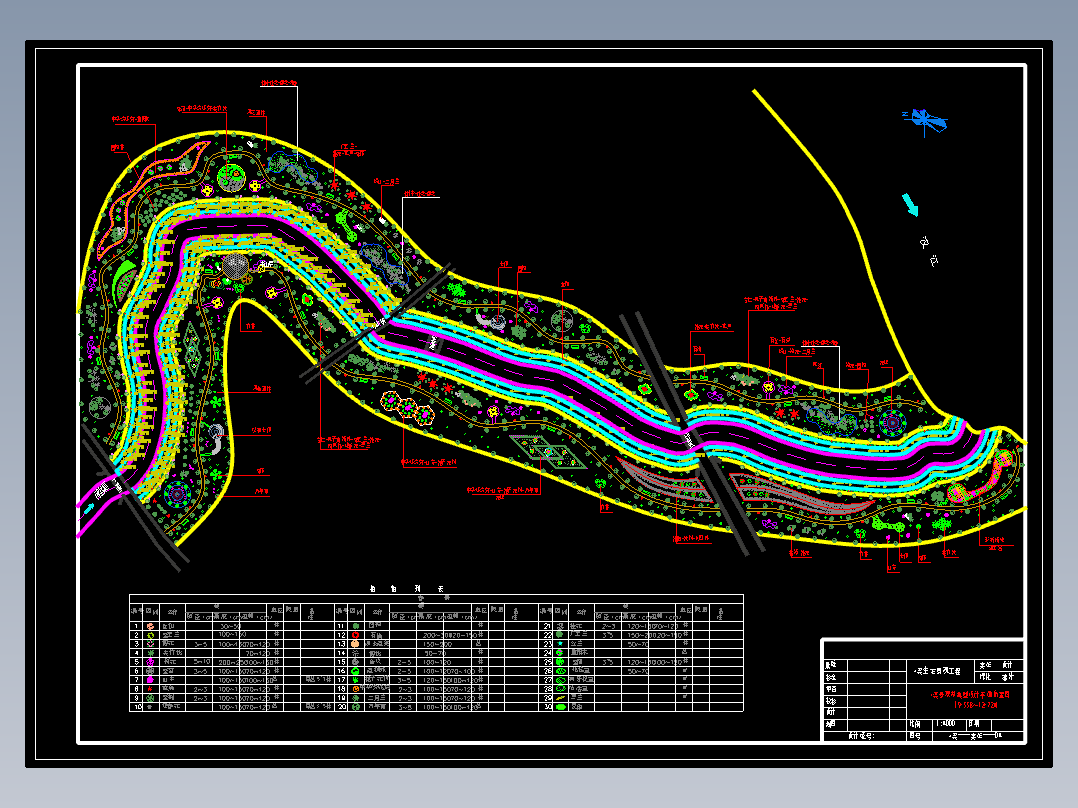The height and width of the screenshot is (808, 1078).
Task: Click row number 10 in the plant table
Action: pyautogui.click(x=137, y=707)
